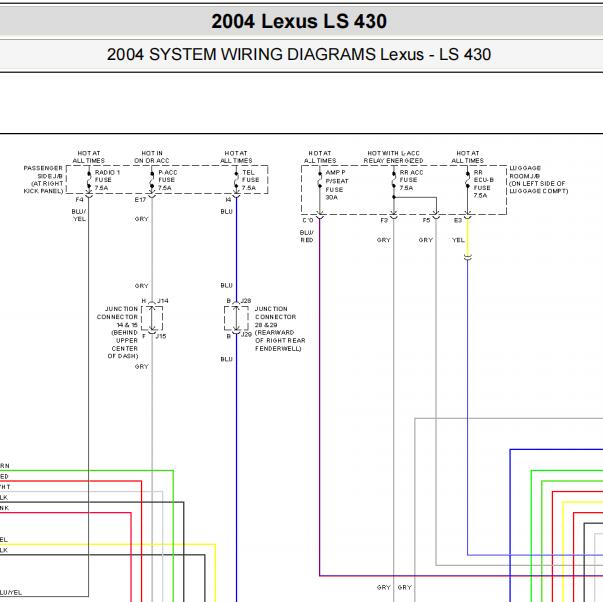The image size is (603, 602).
Task: Click the "RR ACC FUSE 7.5A" label
Action: pos(411,180)
